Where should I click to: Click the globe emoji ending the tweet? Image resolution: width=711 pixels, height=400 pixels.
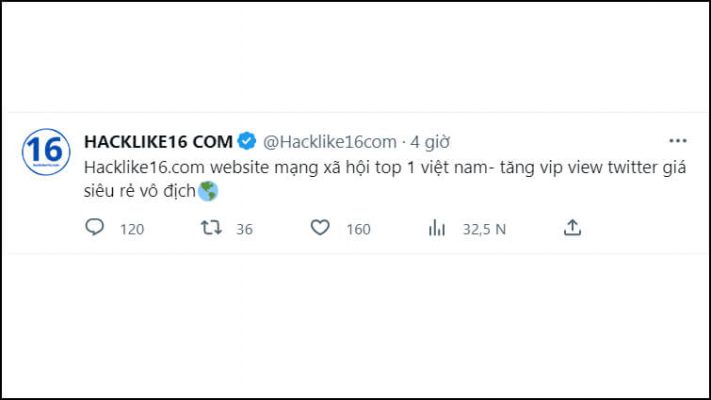coord(208,190)
